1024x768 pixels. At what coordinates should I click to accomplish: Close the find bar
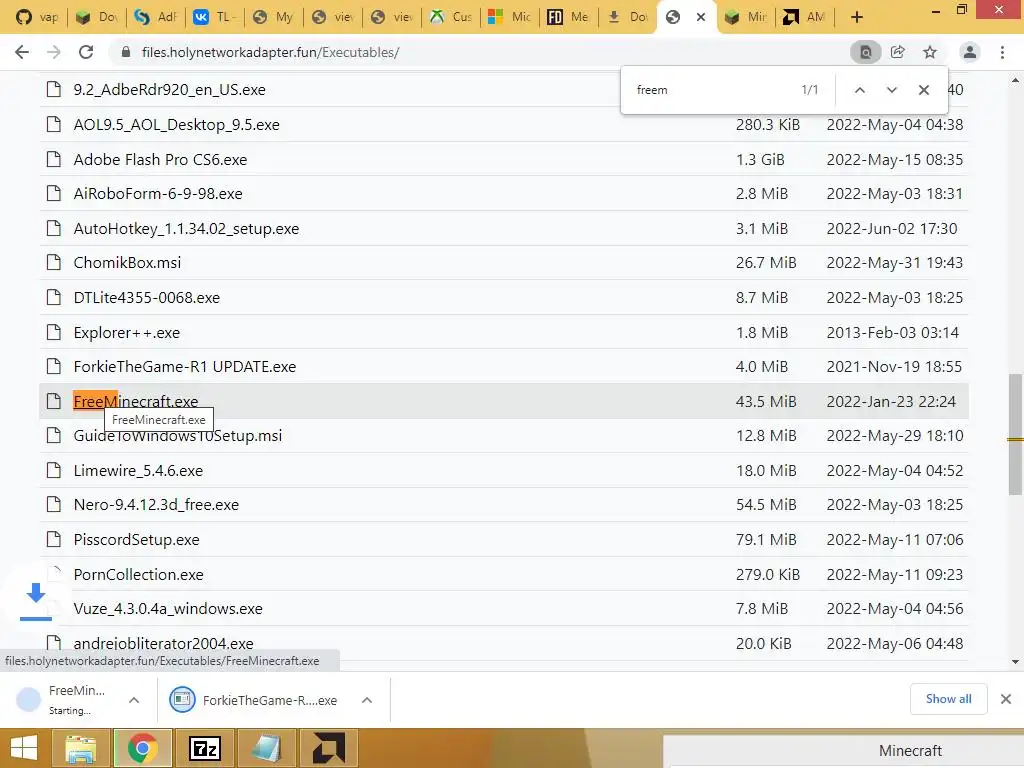(x=923, y=90)
